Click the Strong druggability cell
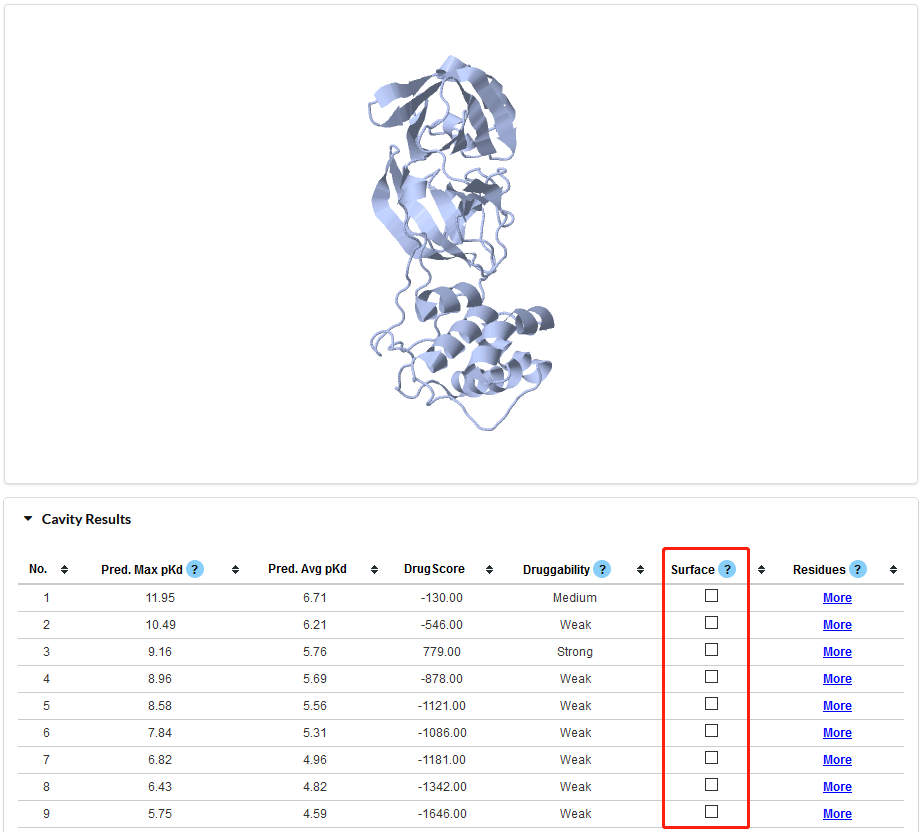Image resolution: width=922 pixels, height=832 pixels. (575, 652)
